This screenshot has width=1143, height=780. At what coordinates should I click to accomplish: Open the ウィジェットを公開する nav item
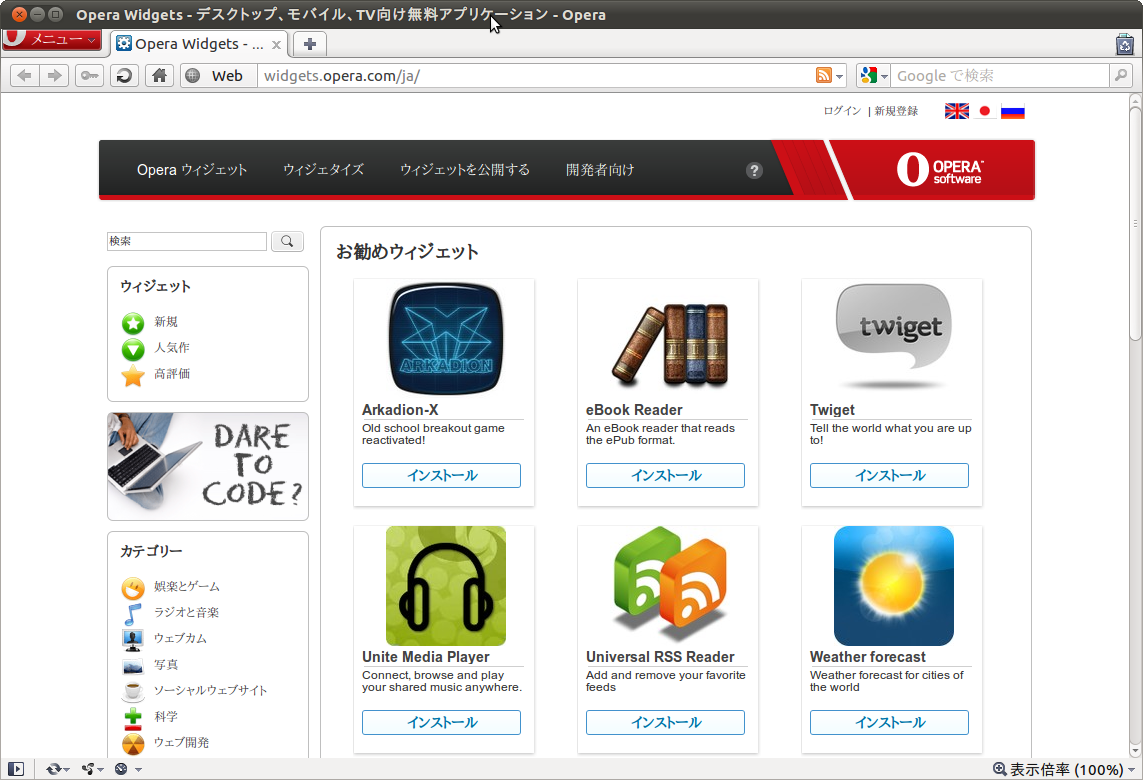465,170
